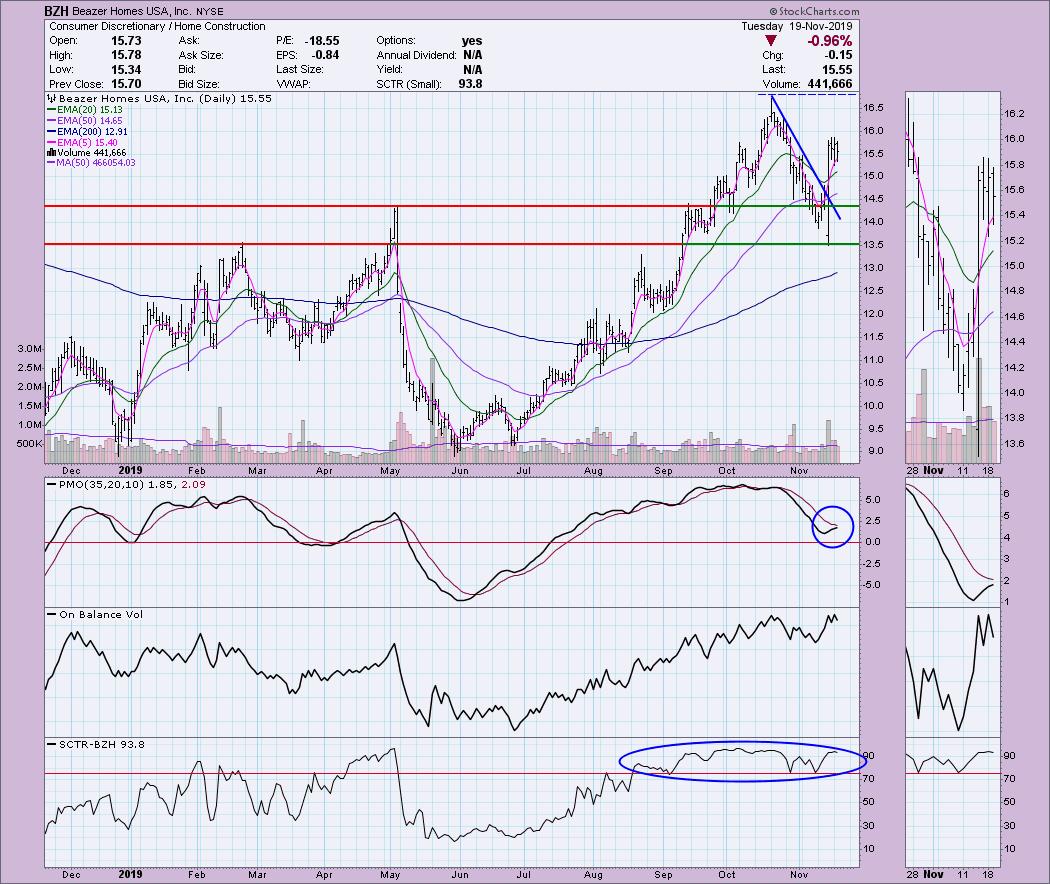Image resolution: width=1050 pixels, height=884 pixels.
Task: Click the volume bars icon in legend
Action: tap(52, 153)
